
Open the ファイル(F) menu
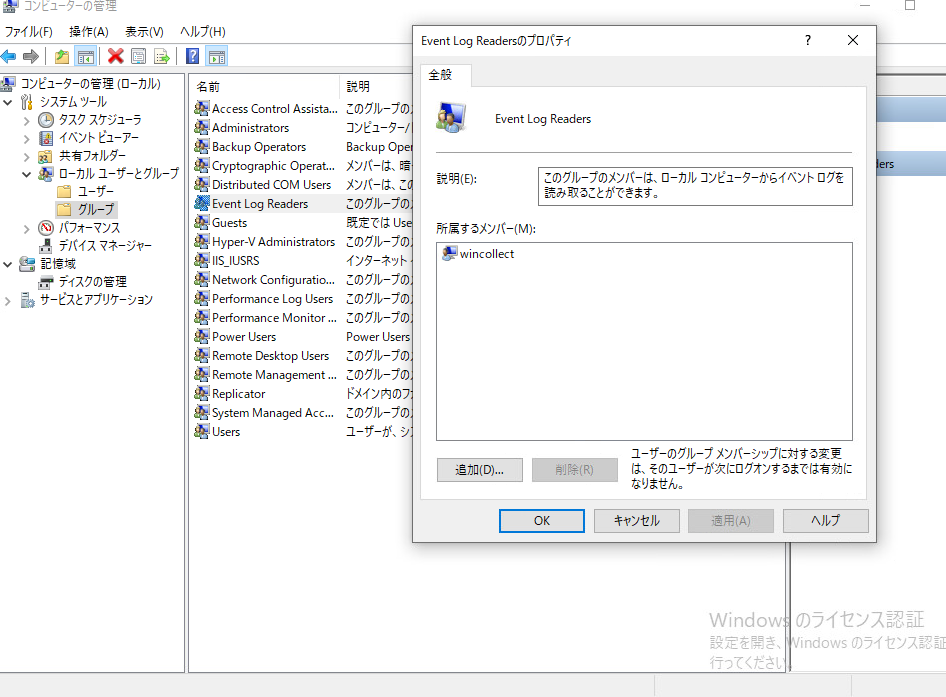pos(28,31)
